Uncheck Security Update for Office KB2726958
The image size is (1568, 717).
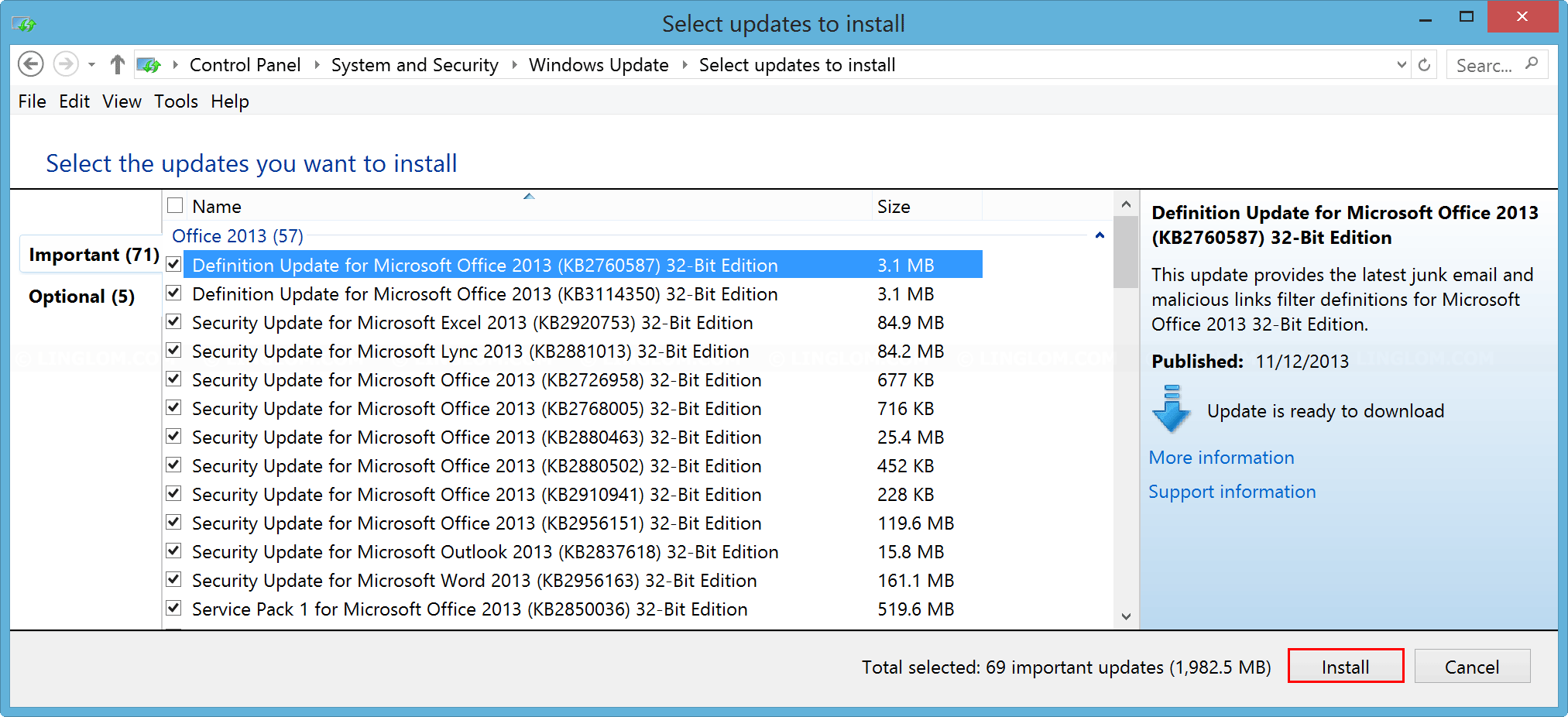pos(174,379)
